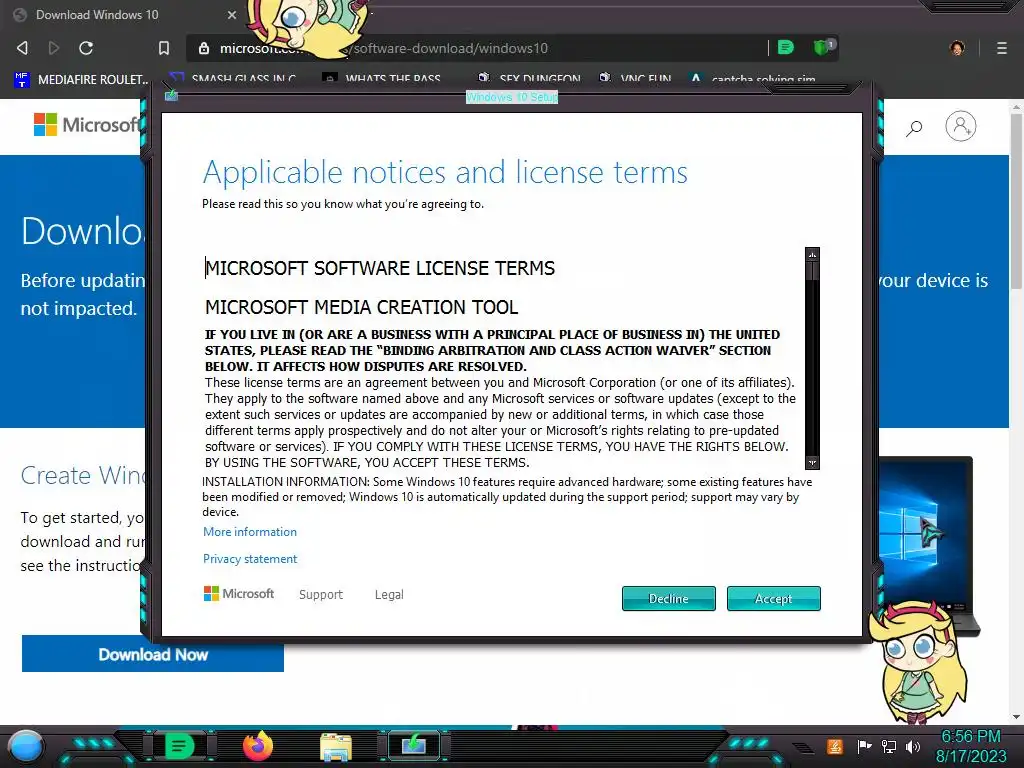This screenshot has width=1024, height=768.
Task: Click in the license terms text area
Action: (x=503, y=358)
